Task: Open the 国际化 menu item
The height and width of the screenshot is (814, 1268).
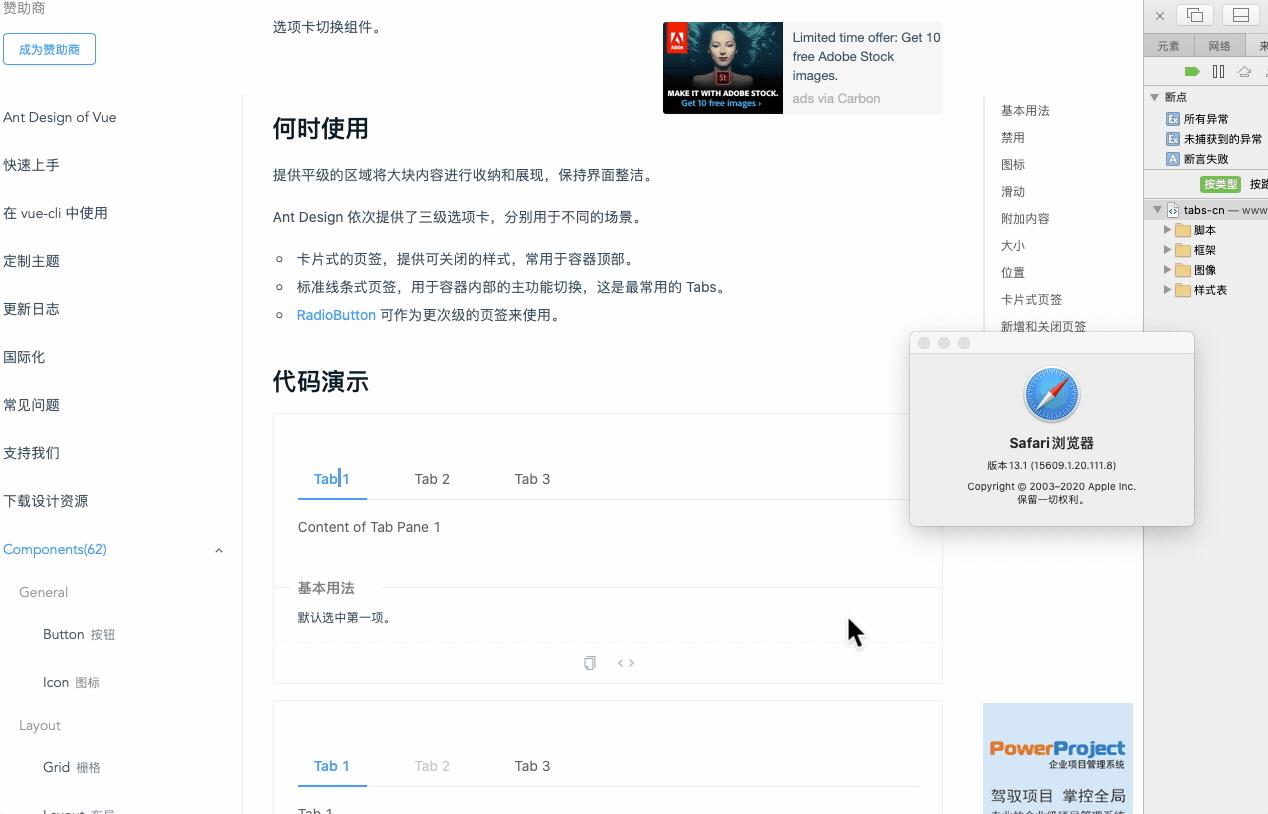Action: [24, 357]
